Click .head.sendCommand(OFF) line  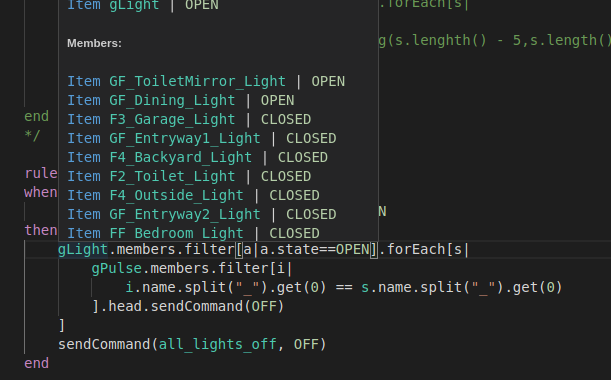pos(188,307)
